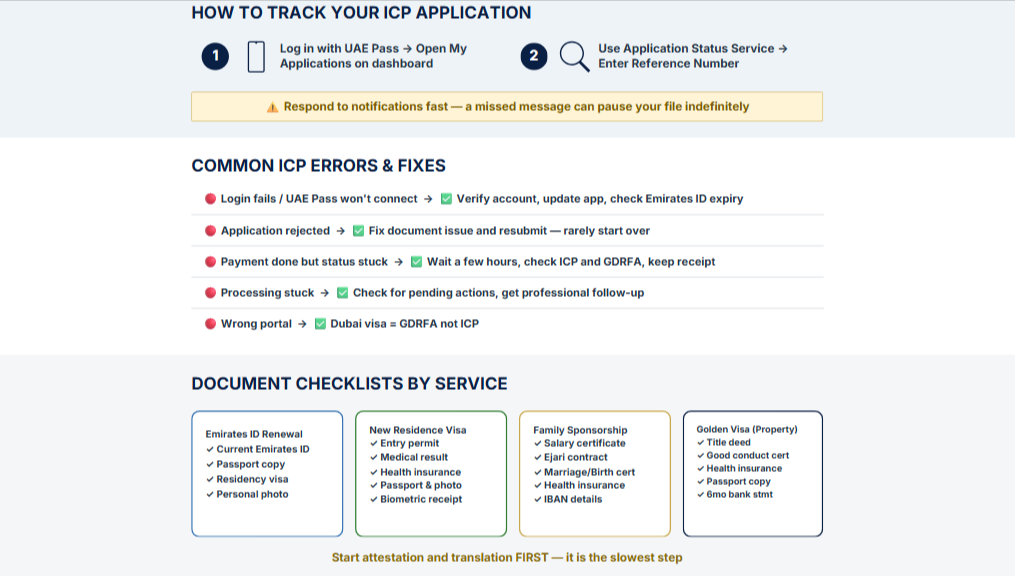This screenshot has width=1015, height=576.
Task: Click checkmark next to IBAN details
Action: coord(537,499)
